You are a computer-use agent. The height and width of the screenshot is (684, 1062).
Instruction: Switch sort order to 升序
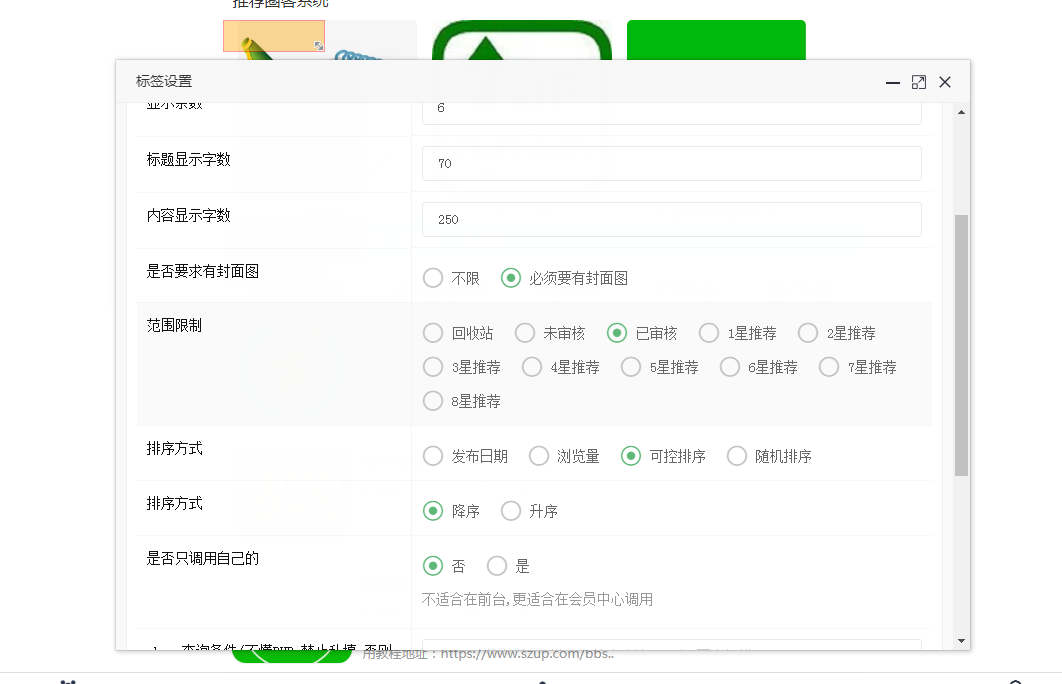pos(511,511)
